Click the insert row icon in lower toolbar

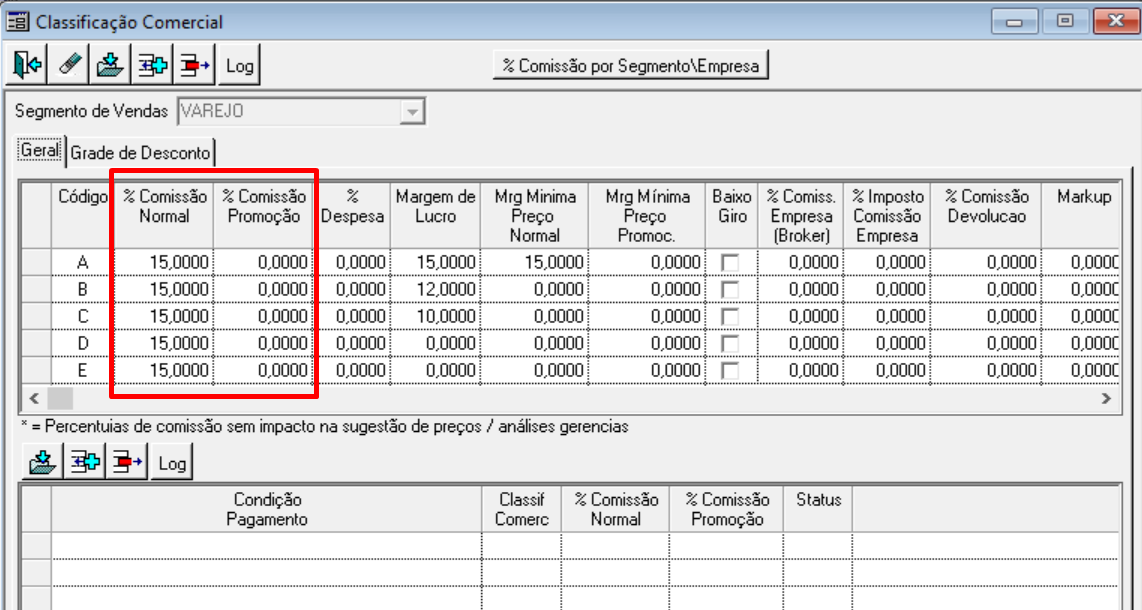point(84,462)
